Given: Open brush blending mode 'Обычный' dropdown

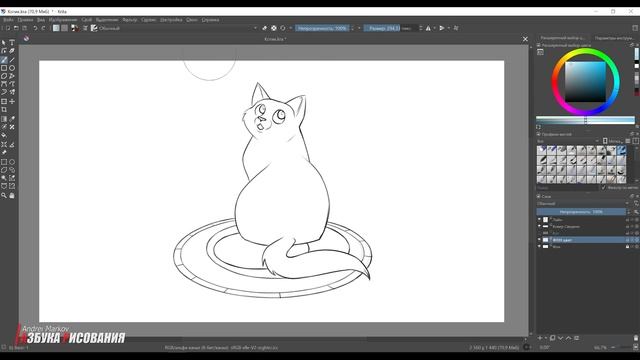Looking at the screenshot, I should tap(178, 28).
